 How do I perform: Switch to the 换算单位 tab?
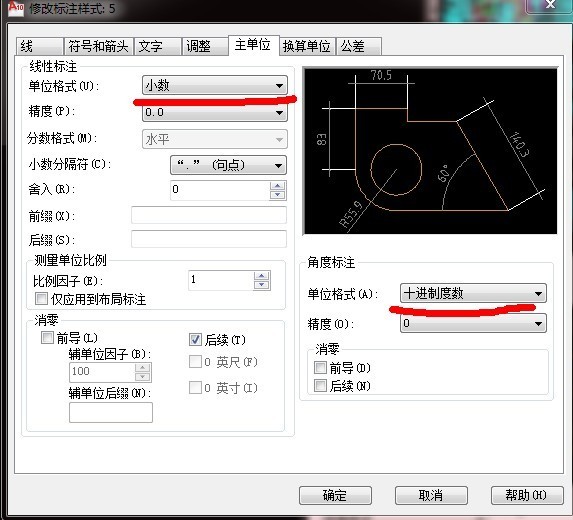pyautogui.click(x=307, y=46)
